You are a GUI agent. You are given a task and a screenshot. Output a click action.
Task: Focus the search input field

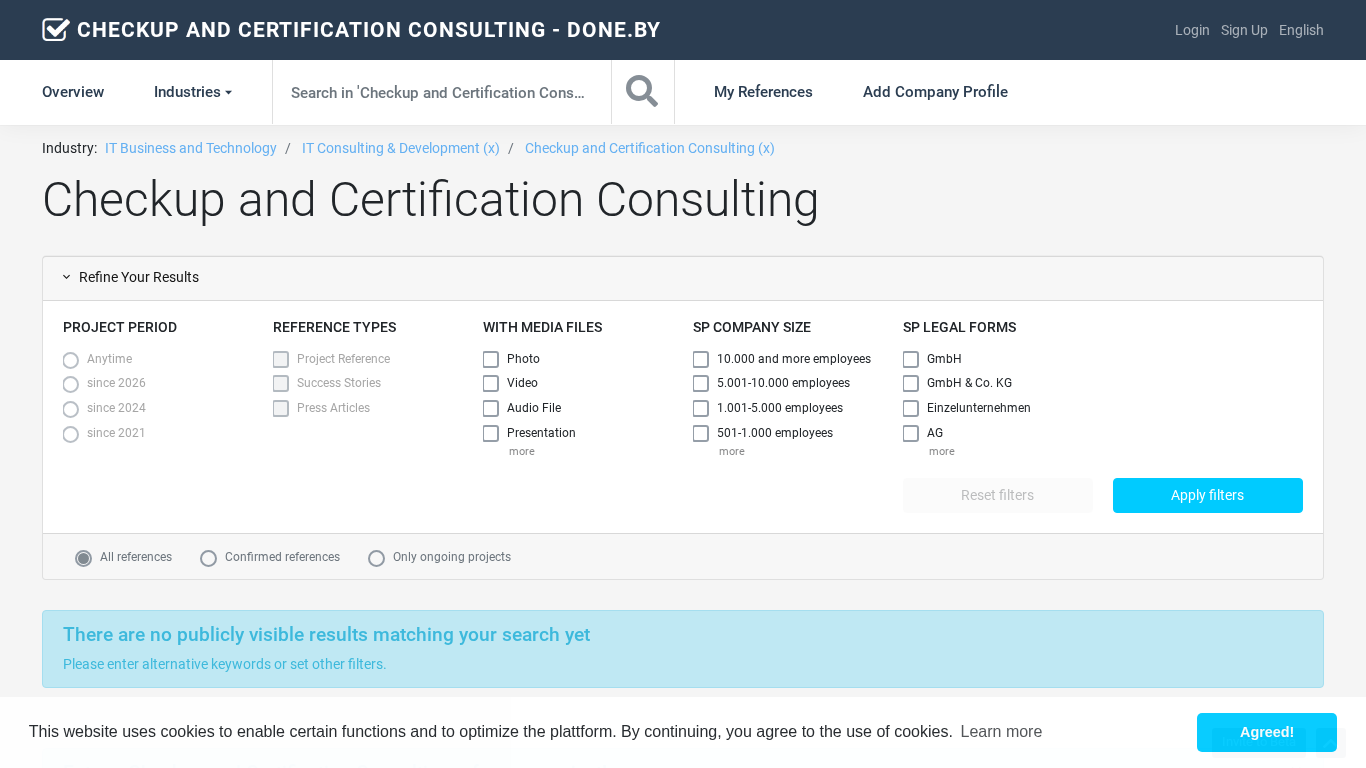point(440,92)
